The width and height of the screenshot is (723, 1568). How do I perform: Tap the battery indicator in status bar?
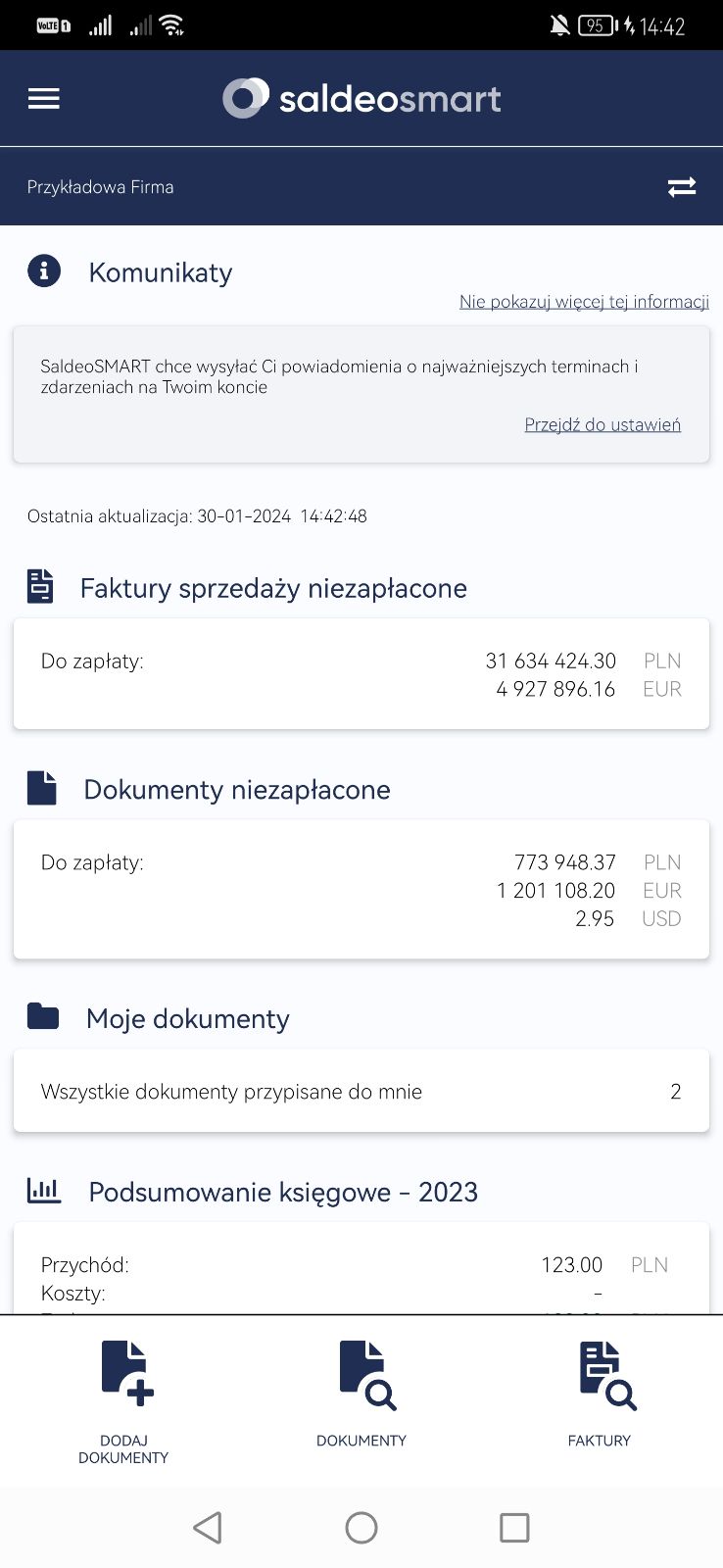pyautogui.click(x=599, y=25)
